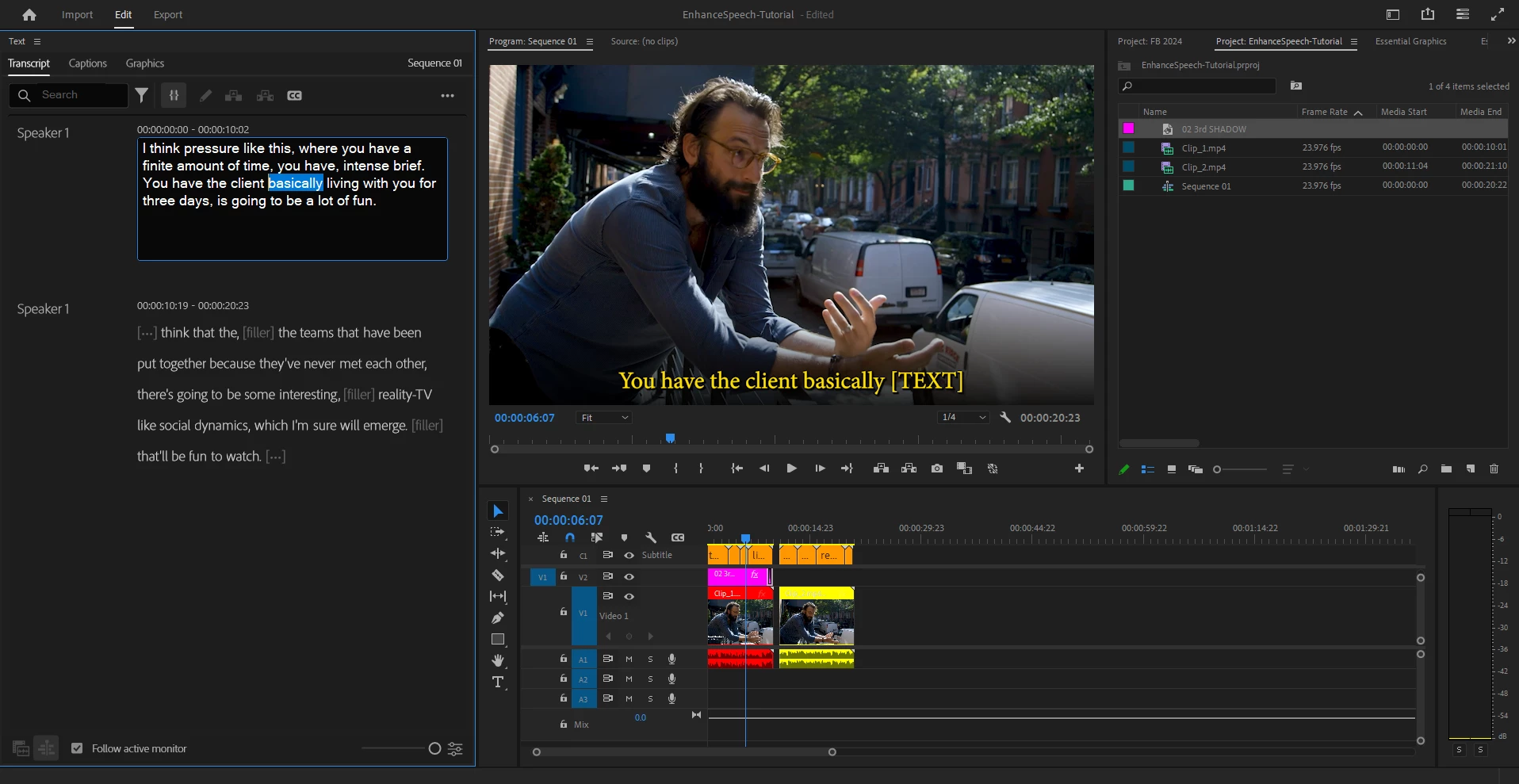Mute audio track A1
This screenshot has width=1519, height=784.
(x=629, y=659)
